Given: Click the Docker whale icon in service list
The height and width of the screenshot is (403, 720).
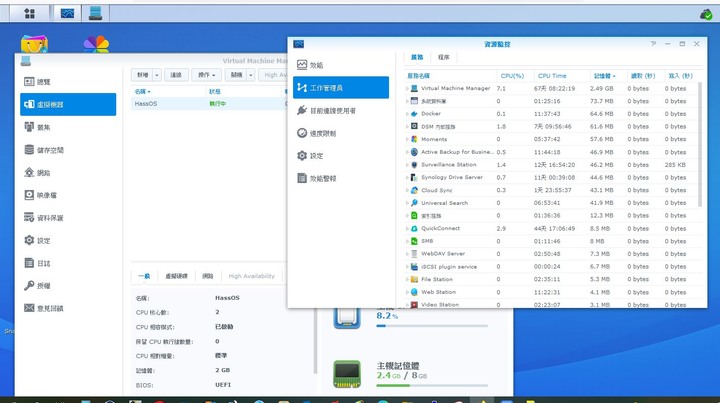Looking at the screenshot, I should (414, 113).
